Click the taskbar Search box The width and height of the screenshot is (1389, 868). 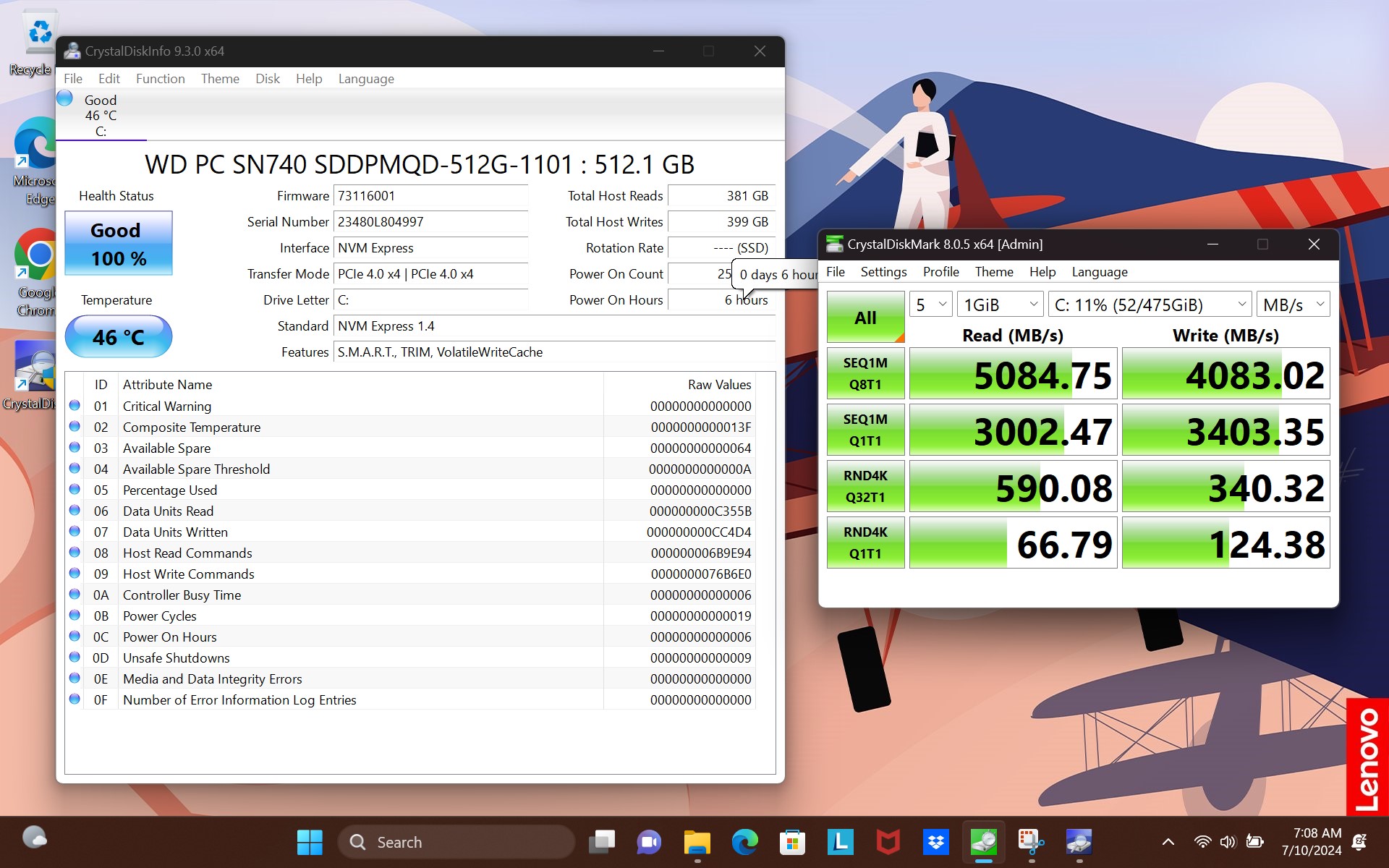[x=456, y=842]
